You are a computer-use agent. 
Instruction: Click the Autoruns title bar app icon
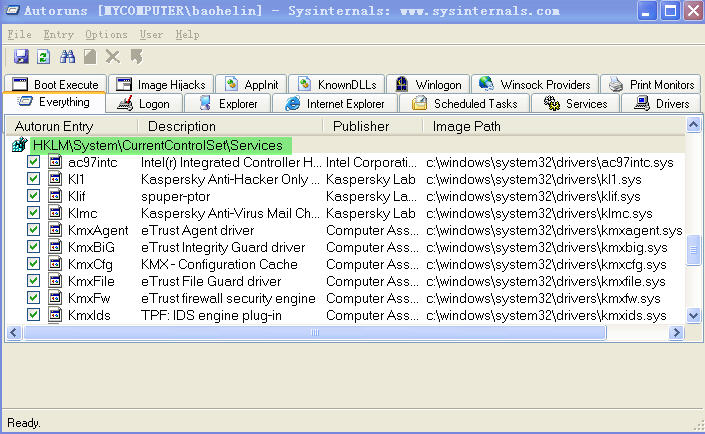(12, 10)
